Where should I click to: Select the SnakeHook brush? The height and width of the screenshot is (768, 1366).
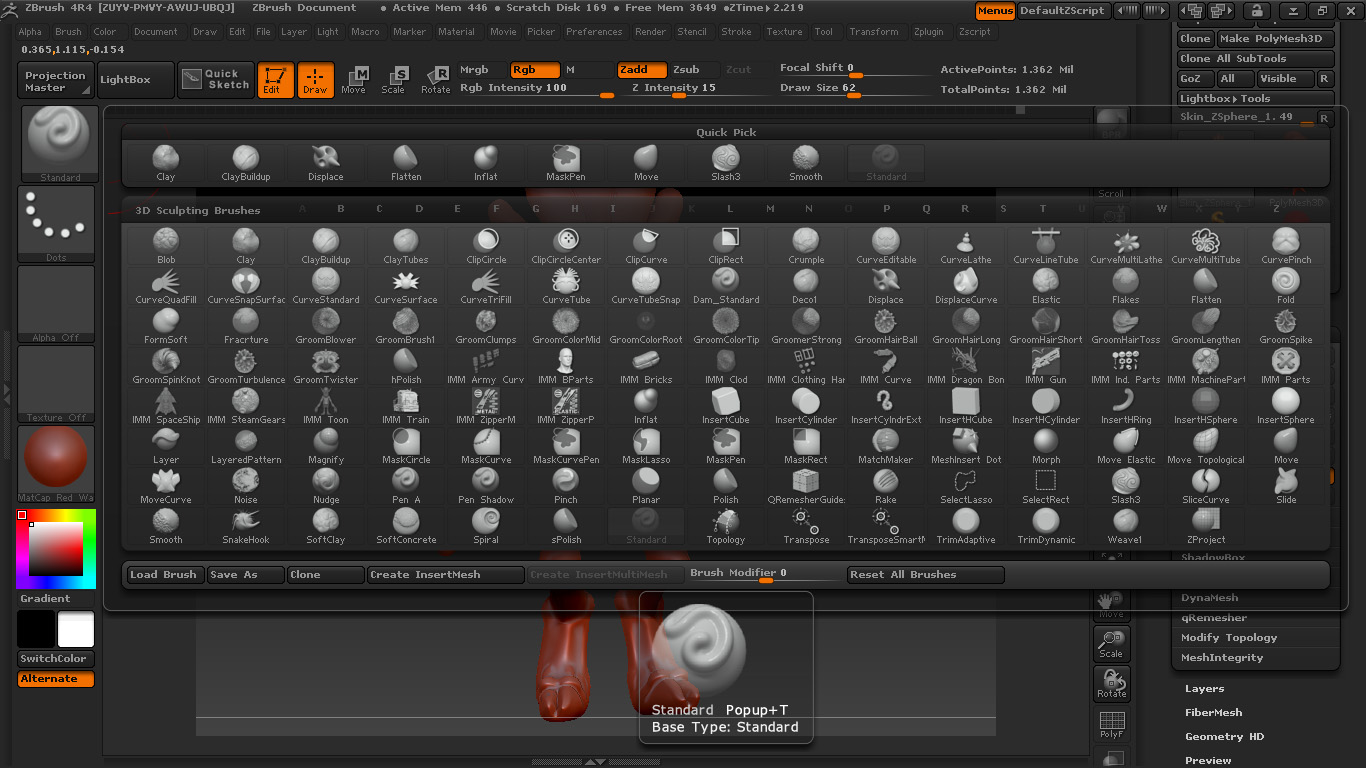(x=246, y=526)
